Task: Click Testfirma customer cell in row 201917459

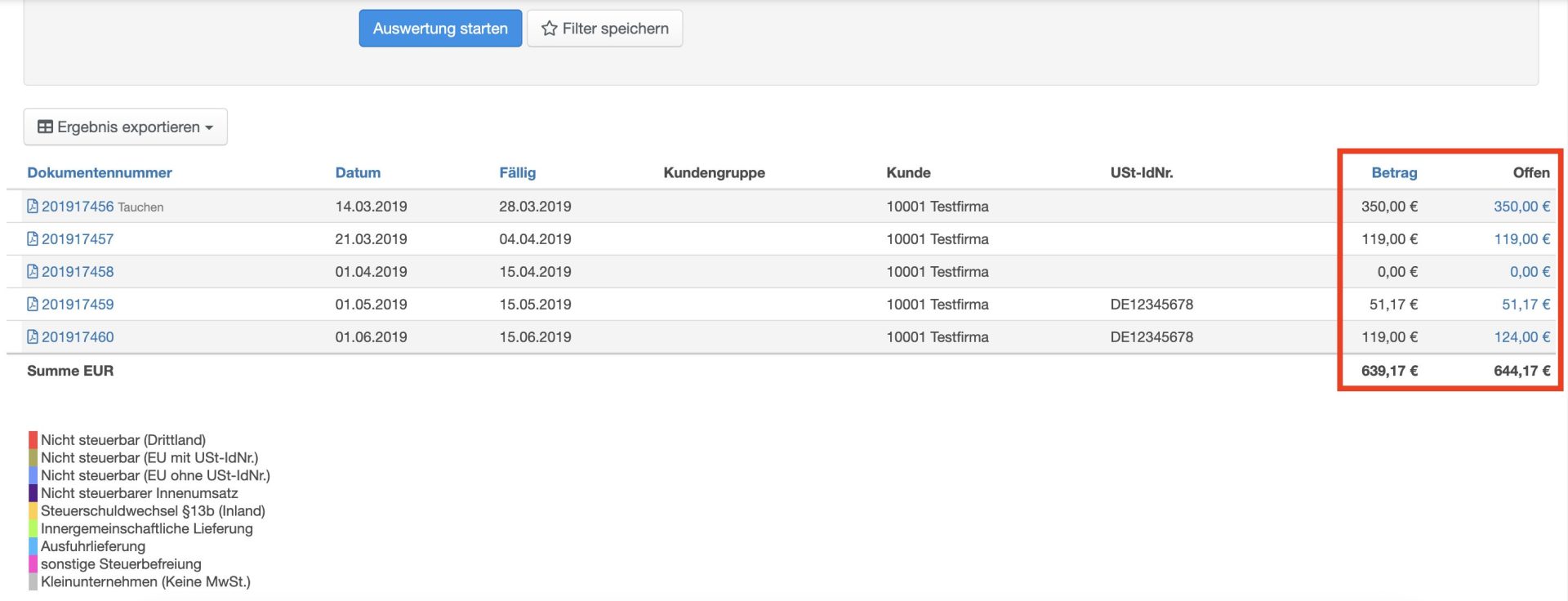Action: click(938, 305)
